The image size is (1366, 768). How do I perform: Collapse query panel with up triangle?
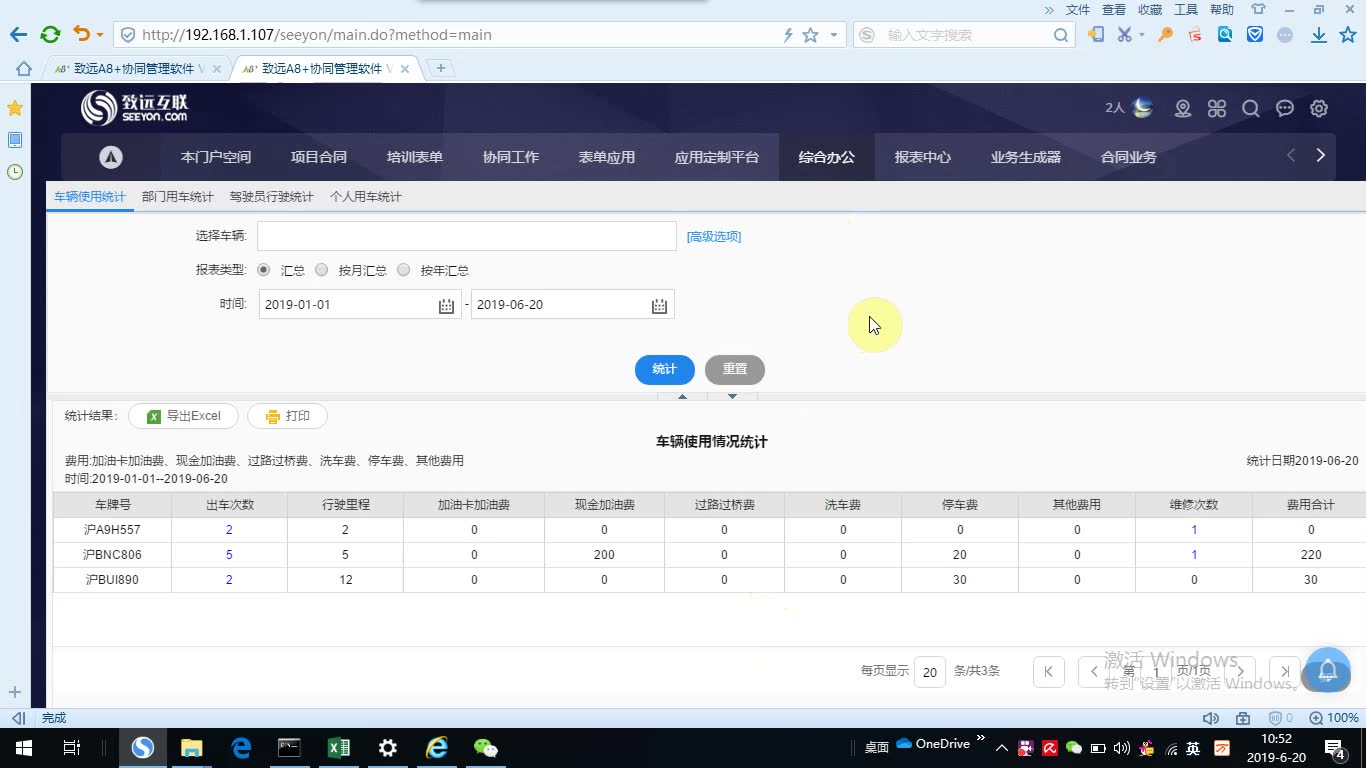pos(682,397)
